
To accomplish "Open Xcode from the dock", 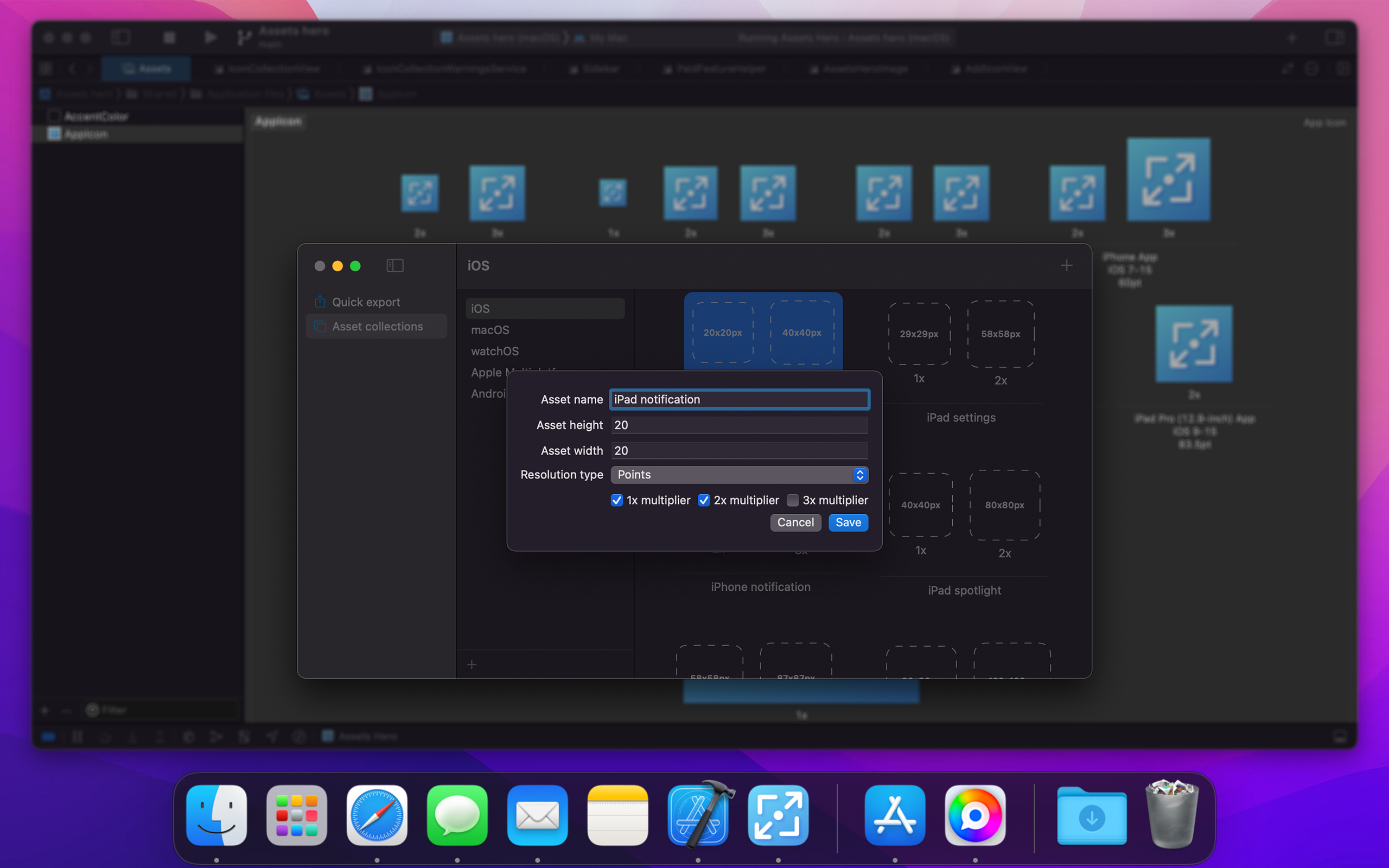I will tap(698, 815).
